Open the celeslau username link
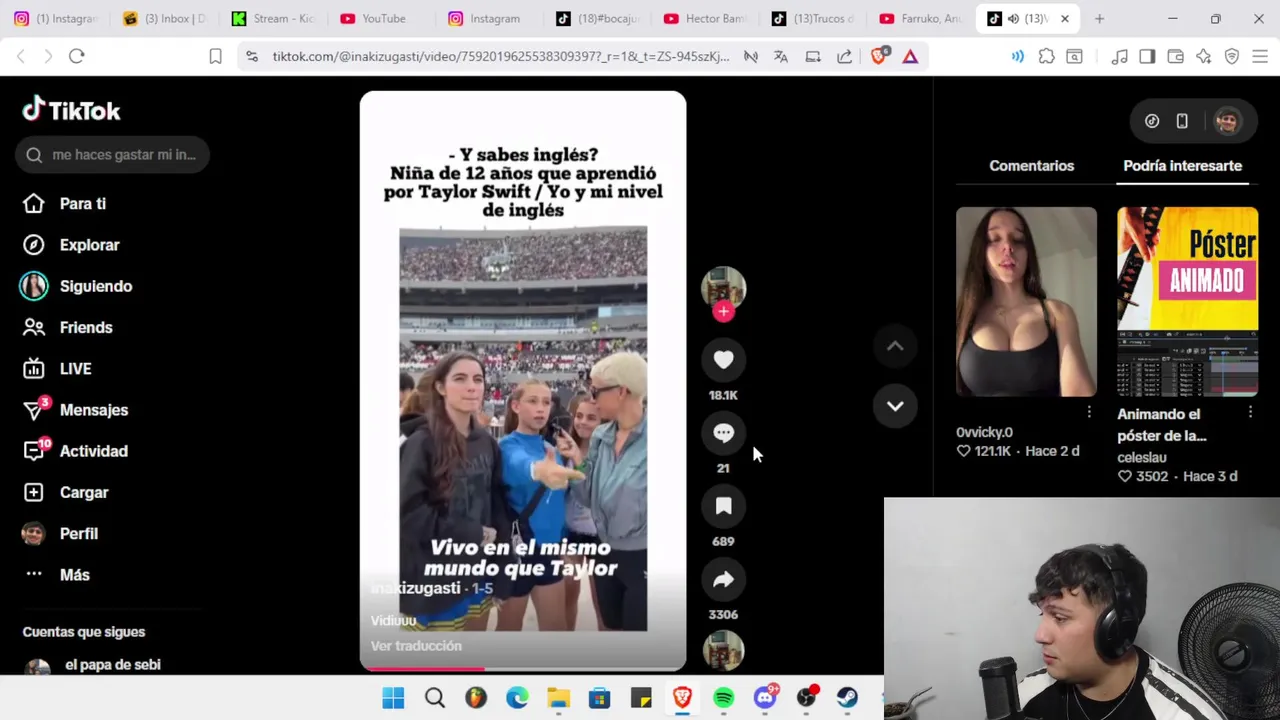1280x720 pixels. click(1142, 457)
